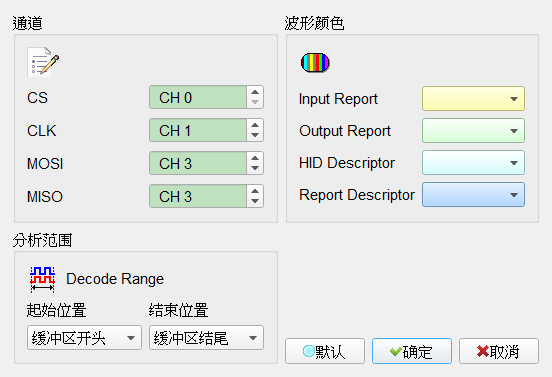Screen dimensions: 552x377
Task: Click the Decode Range label
Action: pos(115,279)
